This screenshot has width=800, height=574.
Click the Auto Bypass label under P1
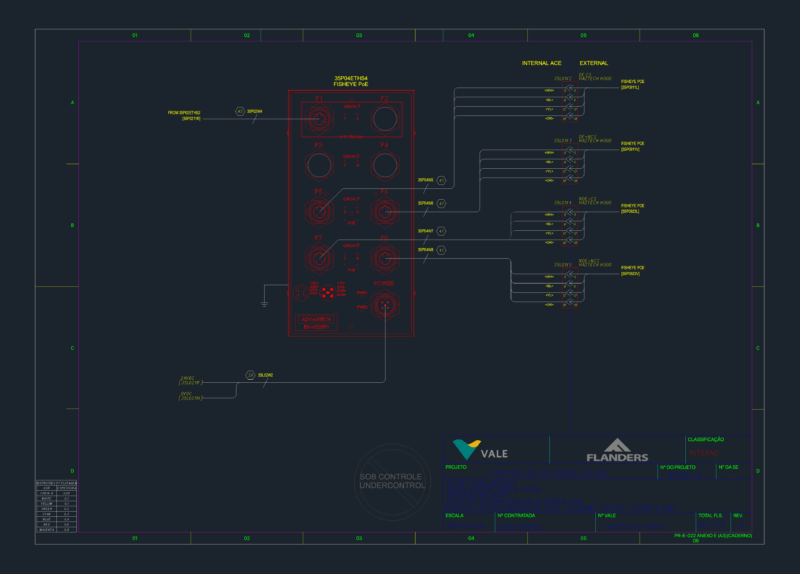pyautogui.click(x=351, y=137)
